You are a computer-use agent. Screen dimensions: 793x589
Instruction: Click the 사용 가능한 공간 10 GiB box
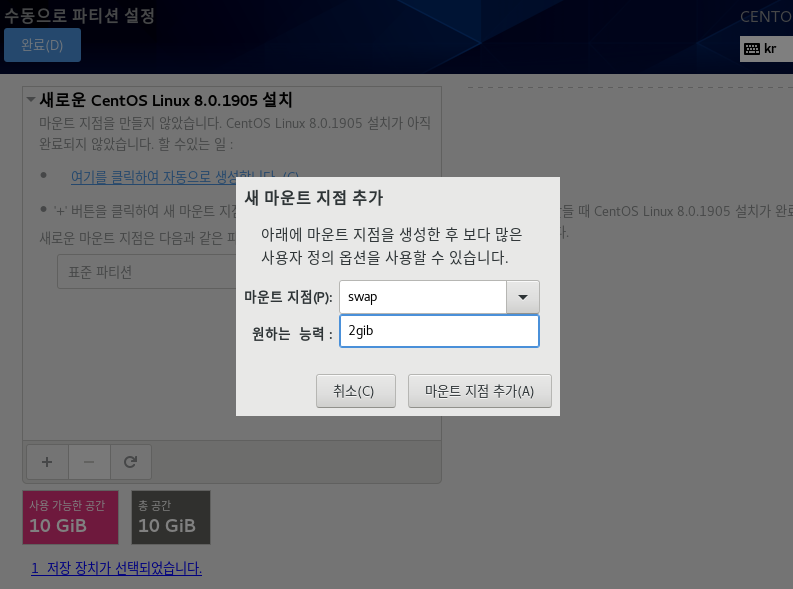coord(70,517)
